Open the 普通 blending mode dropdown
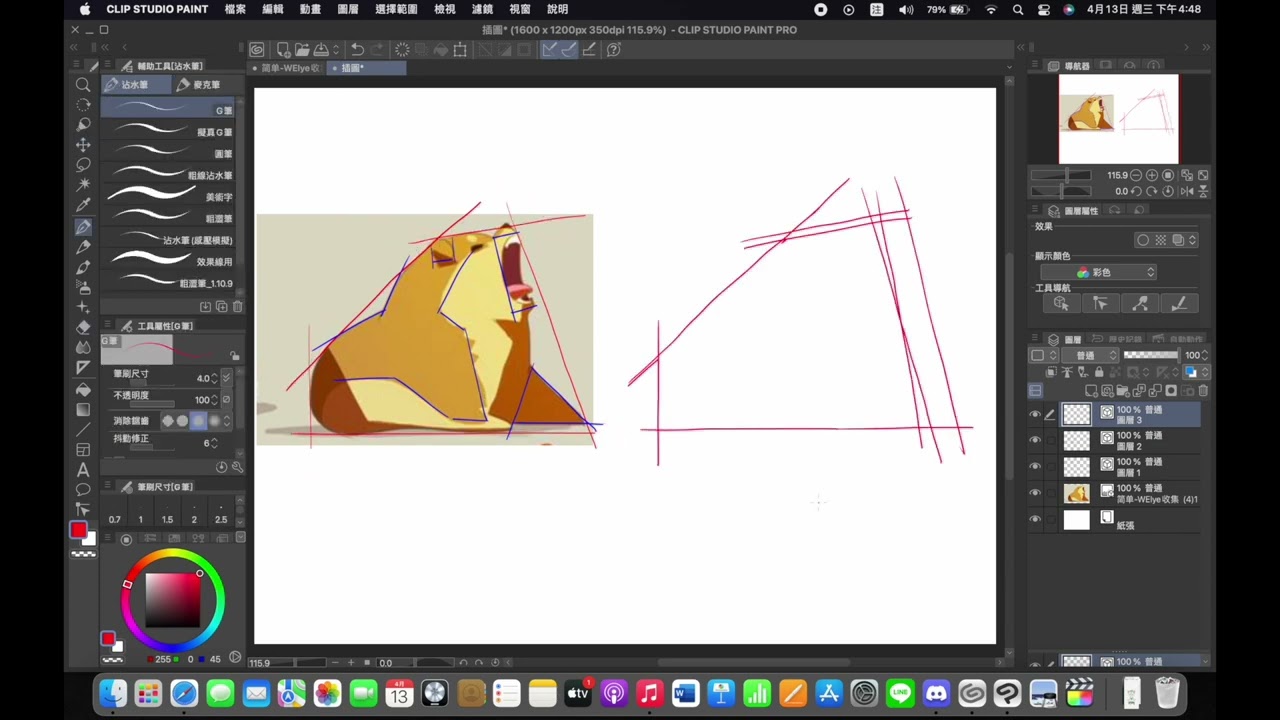The image size is (1280, 720). (1089, 355)
